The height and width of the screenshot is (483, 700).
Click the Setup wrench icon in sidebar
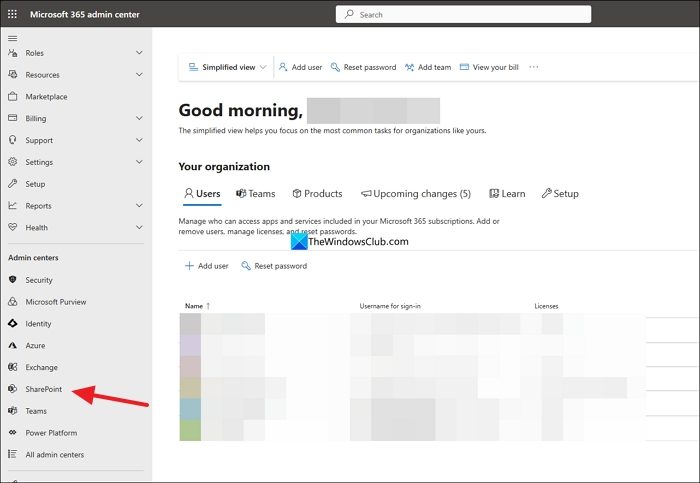[12, 183]
